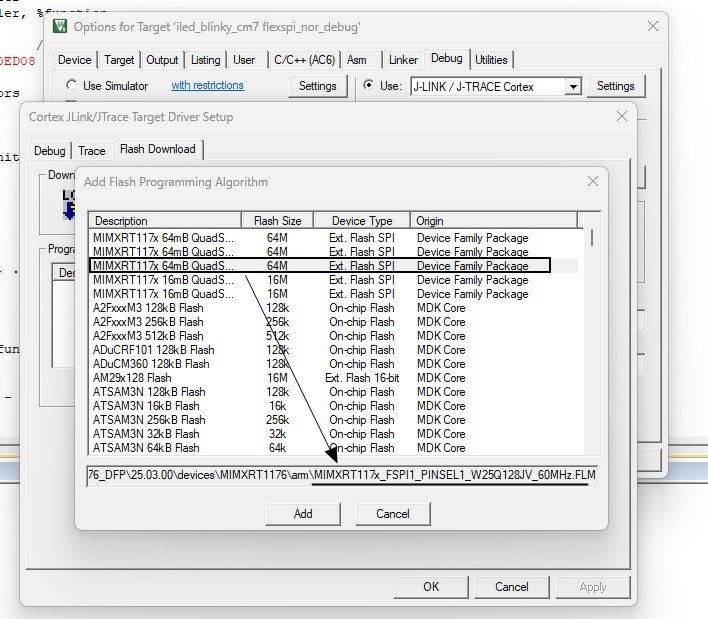Sort list by Flash Size column header

[x=277, y=221]
